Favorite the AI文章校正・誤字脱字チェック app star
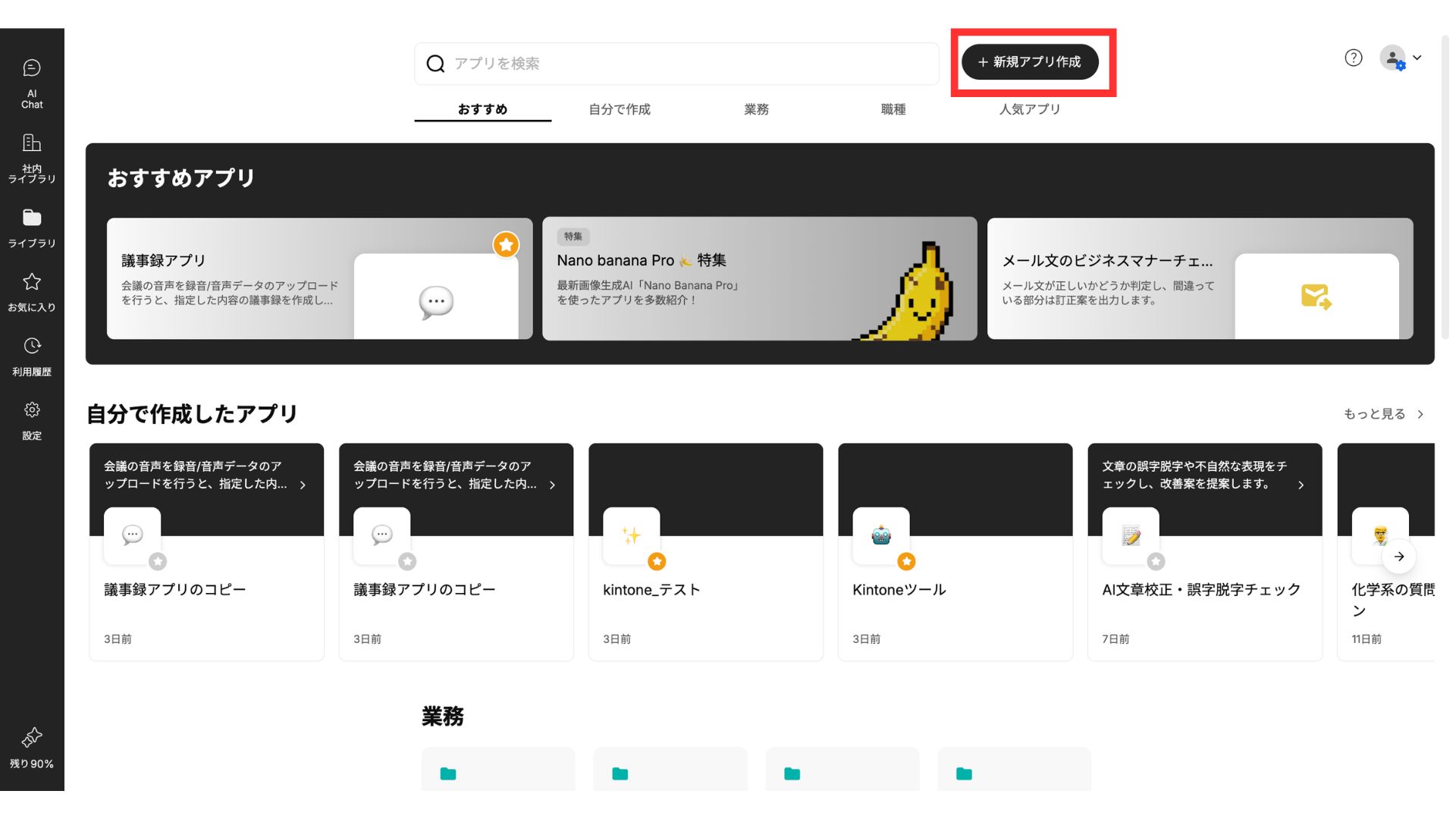The image size is (1456, 819). click(x=1156, y=561)
